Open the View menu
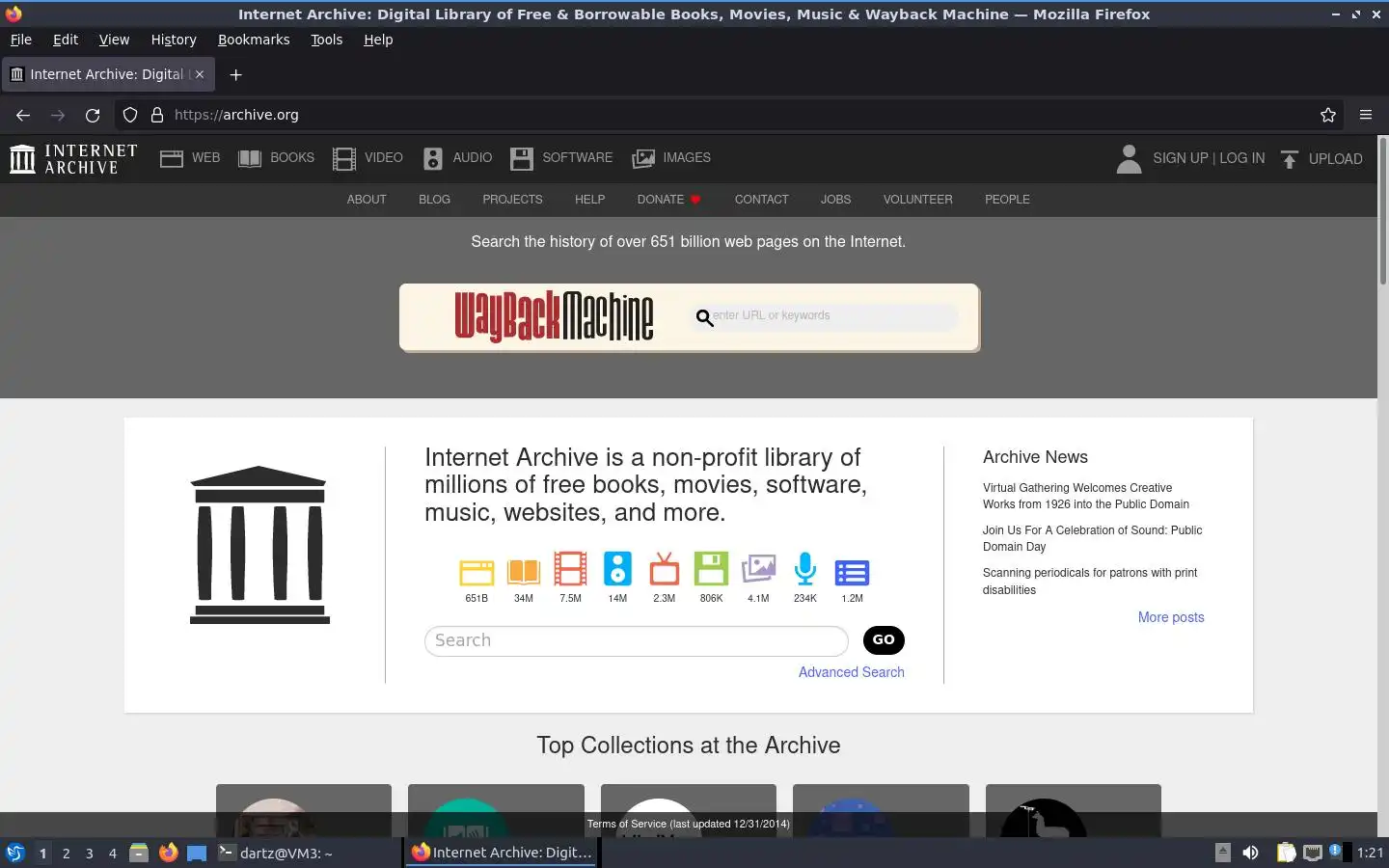The image size is (1389, 868). pyautogui.click(x=114, y=40)
